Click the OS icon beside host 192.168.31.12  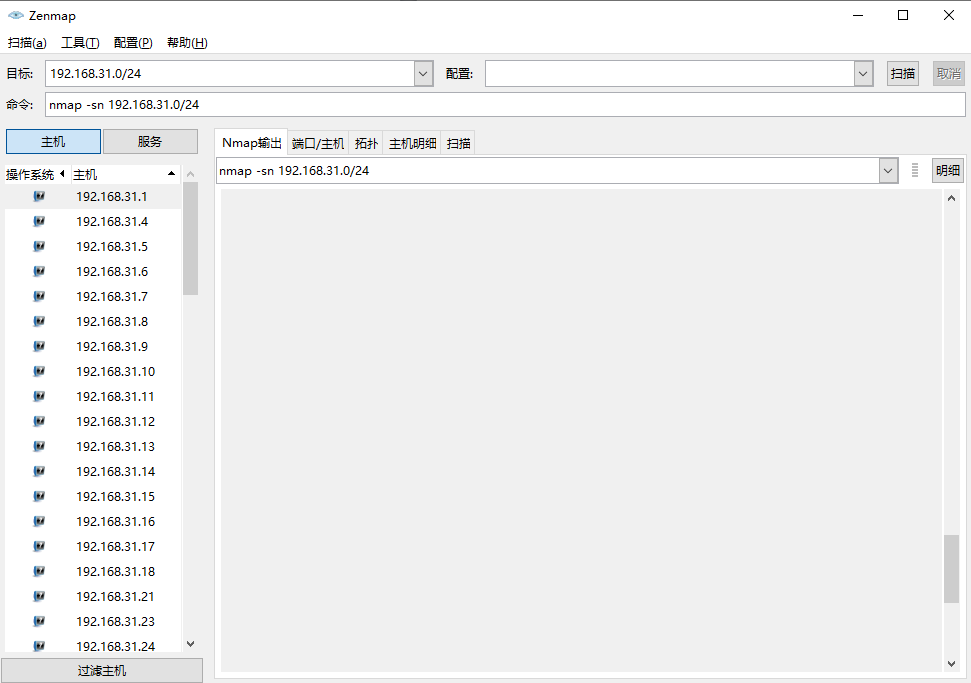[39, 421]
